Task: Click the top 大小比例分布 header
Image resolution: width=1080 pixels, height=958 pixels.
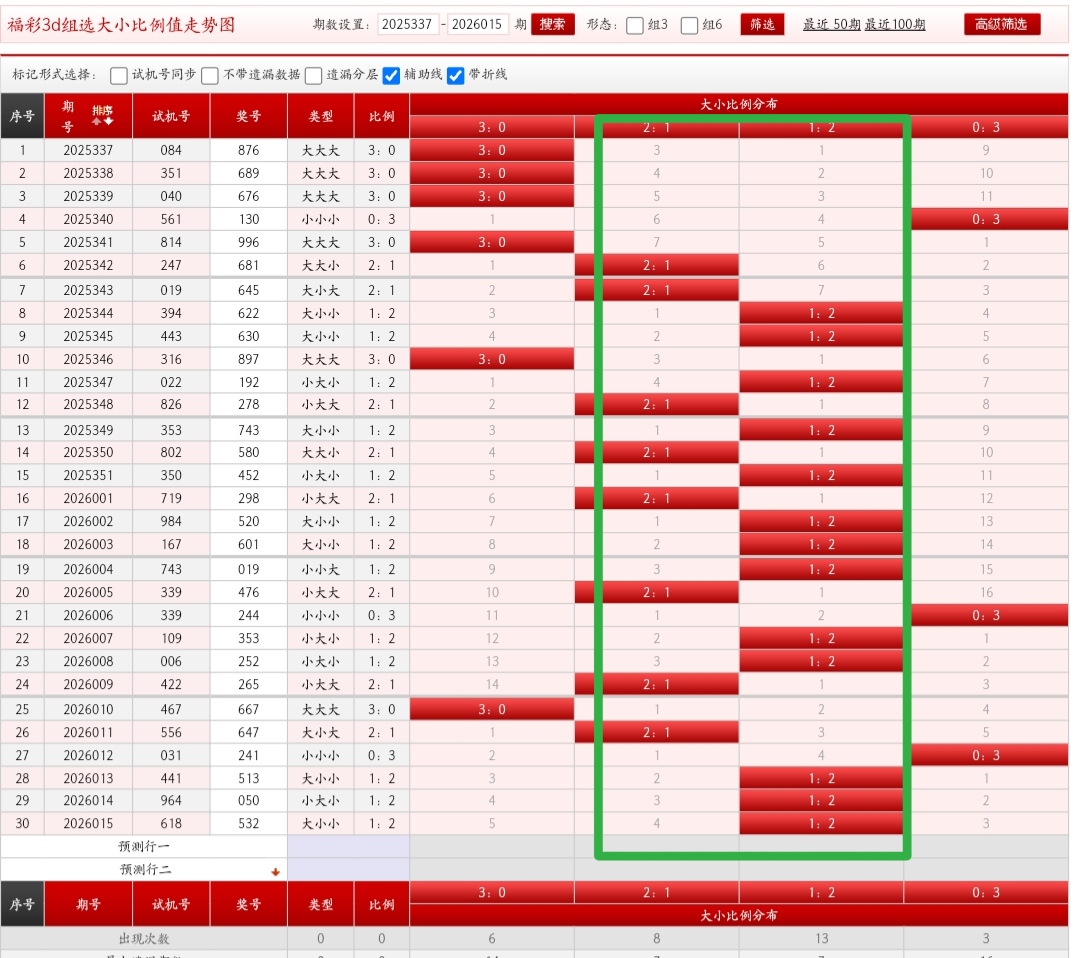Action: click(x=738, y=104)
